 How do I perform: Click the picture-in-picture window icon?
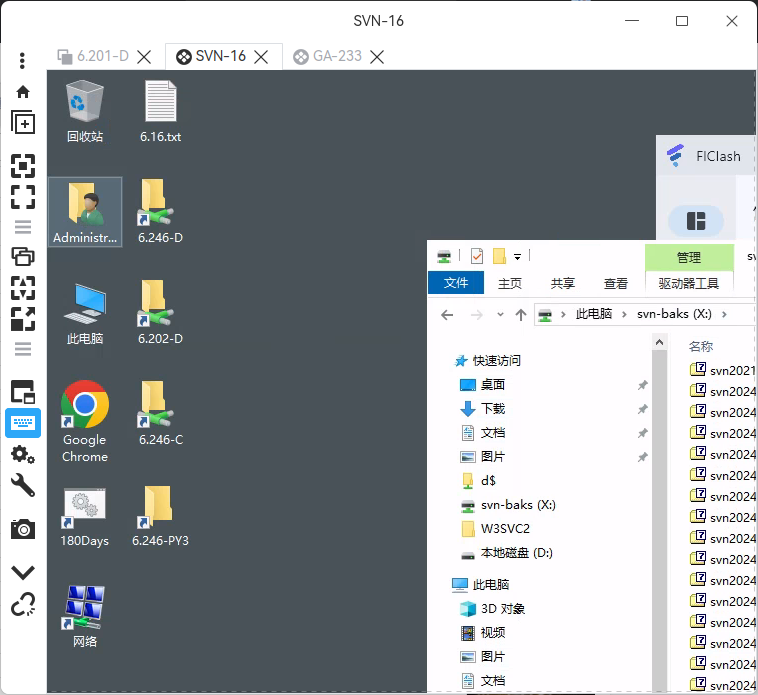(x=23, y=391)
